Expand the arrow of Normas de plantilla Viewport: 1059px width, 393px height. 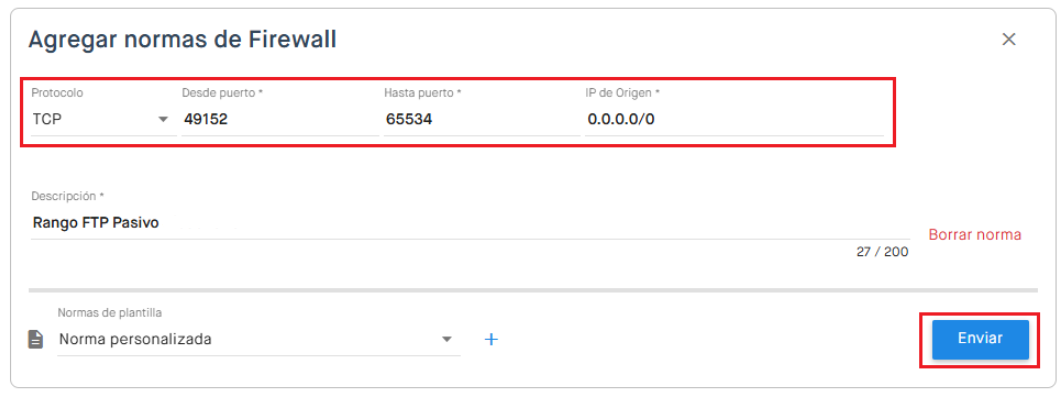pyautogui.click(x=446, y=340)
